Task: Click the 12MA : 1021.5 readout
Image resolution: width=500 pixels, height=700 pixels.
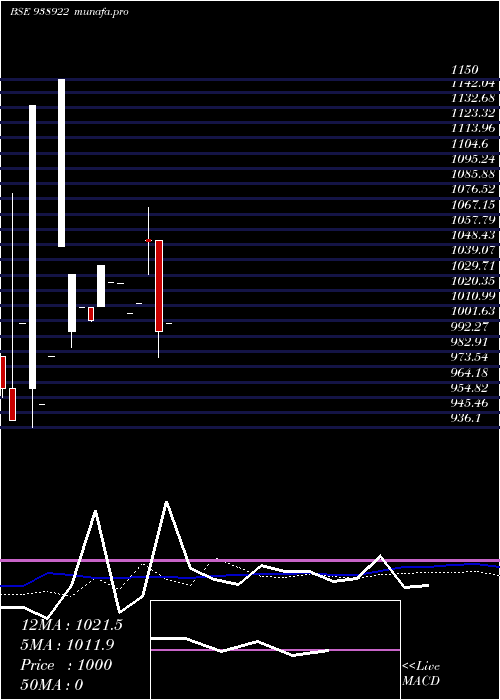Action: [71, 625]
